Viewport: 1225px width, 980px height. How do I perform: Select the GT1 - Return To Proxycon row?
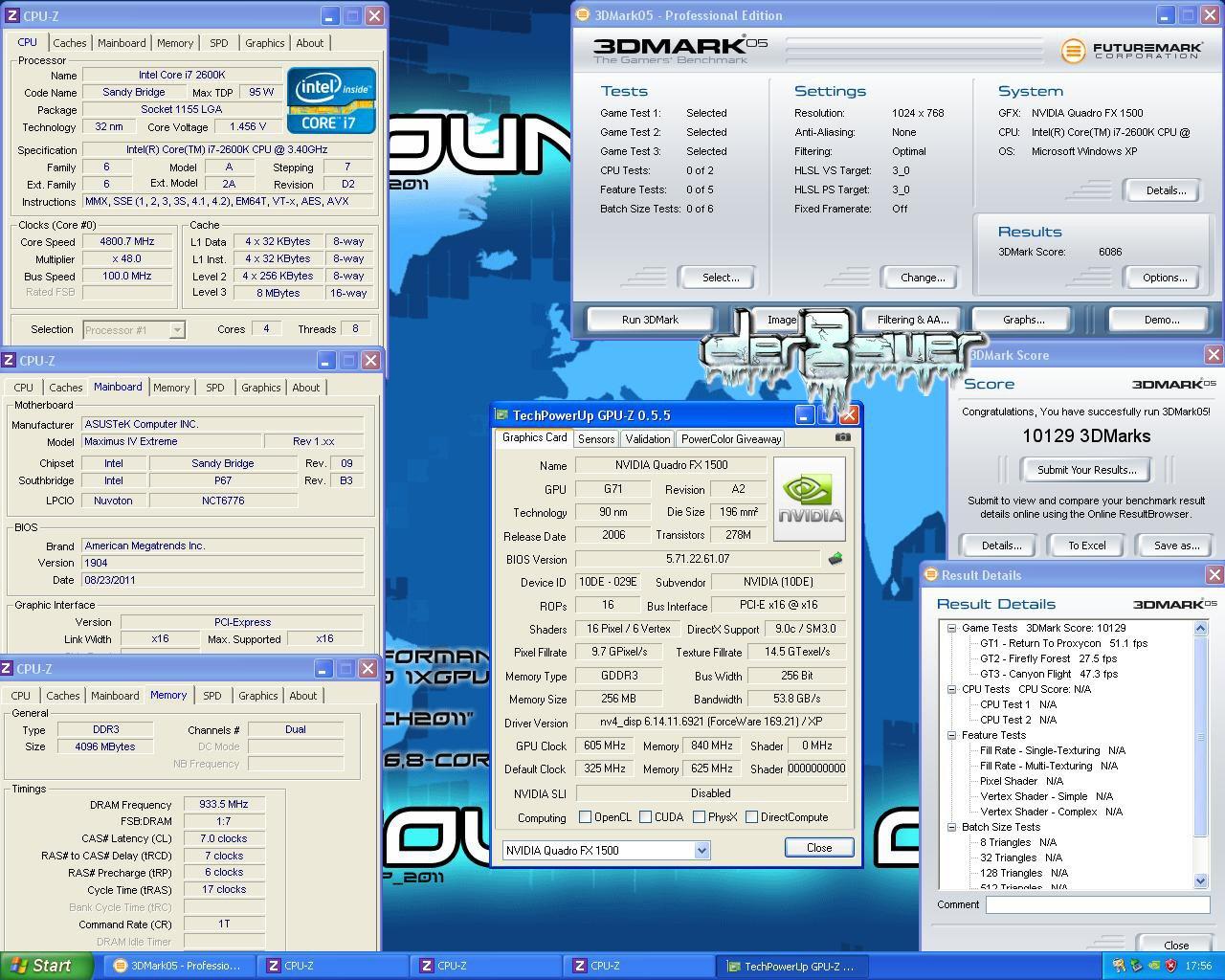(1063, 643)
